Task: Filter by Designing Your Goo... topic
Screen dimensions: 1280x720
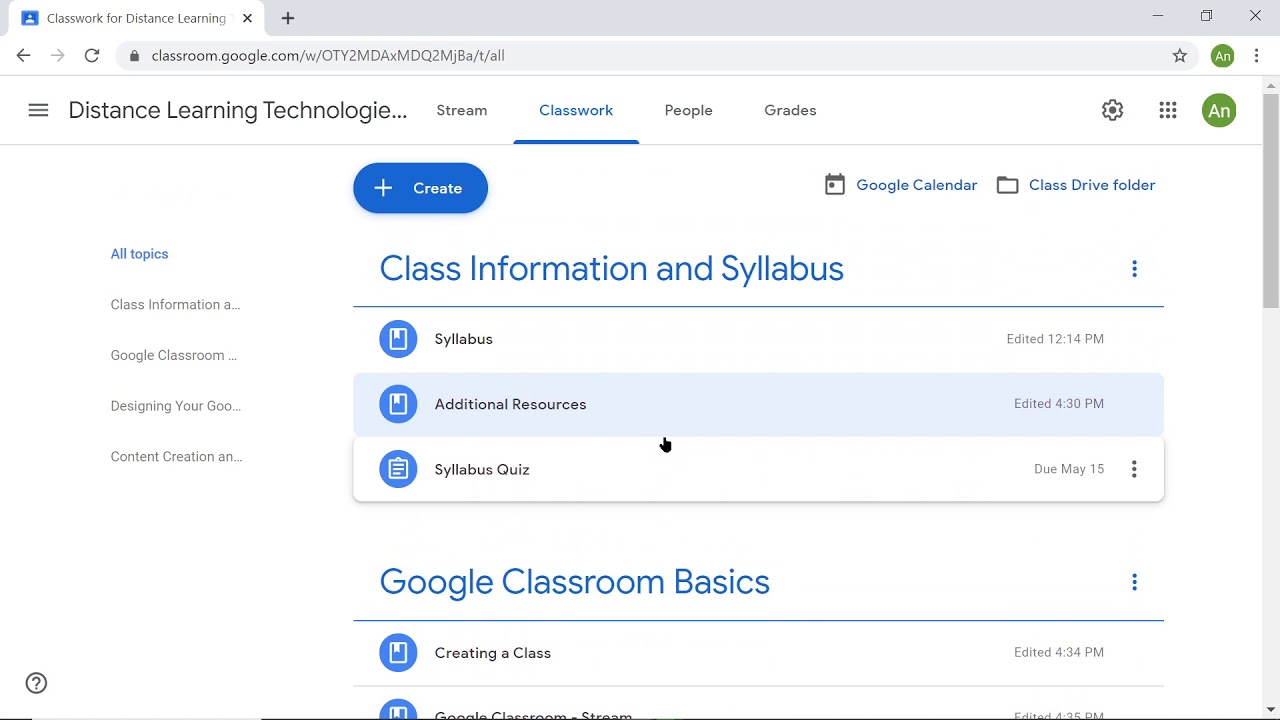Action: click(176, 406)
